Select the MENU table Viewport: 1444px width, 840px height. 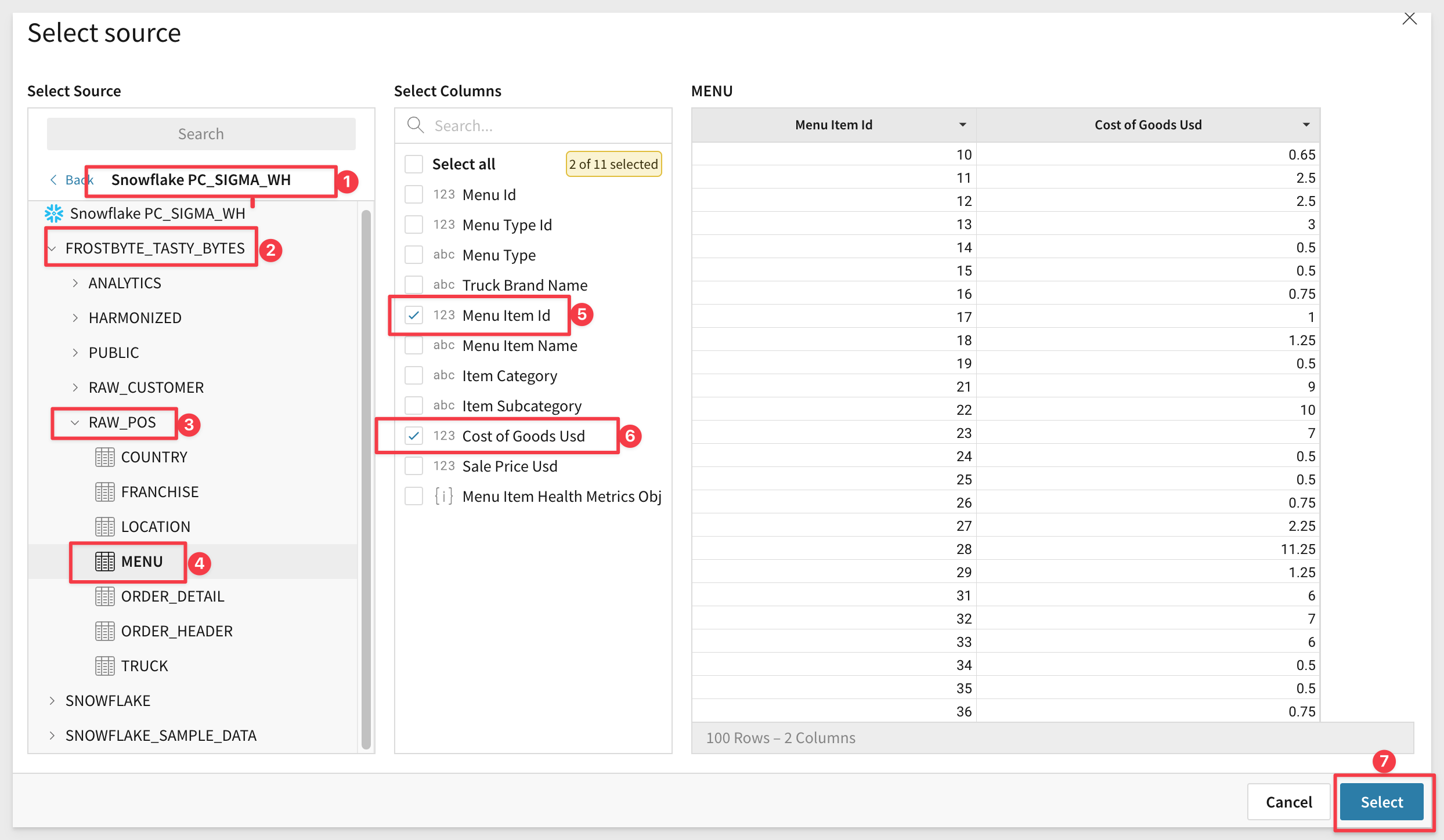pyautogui.click(x=142, y=562)
